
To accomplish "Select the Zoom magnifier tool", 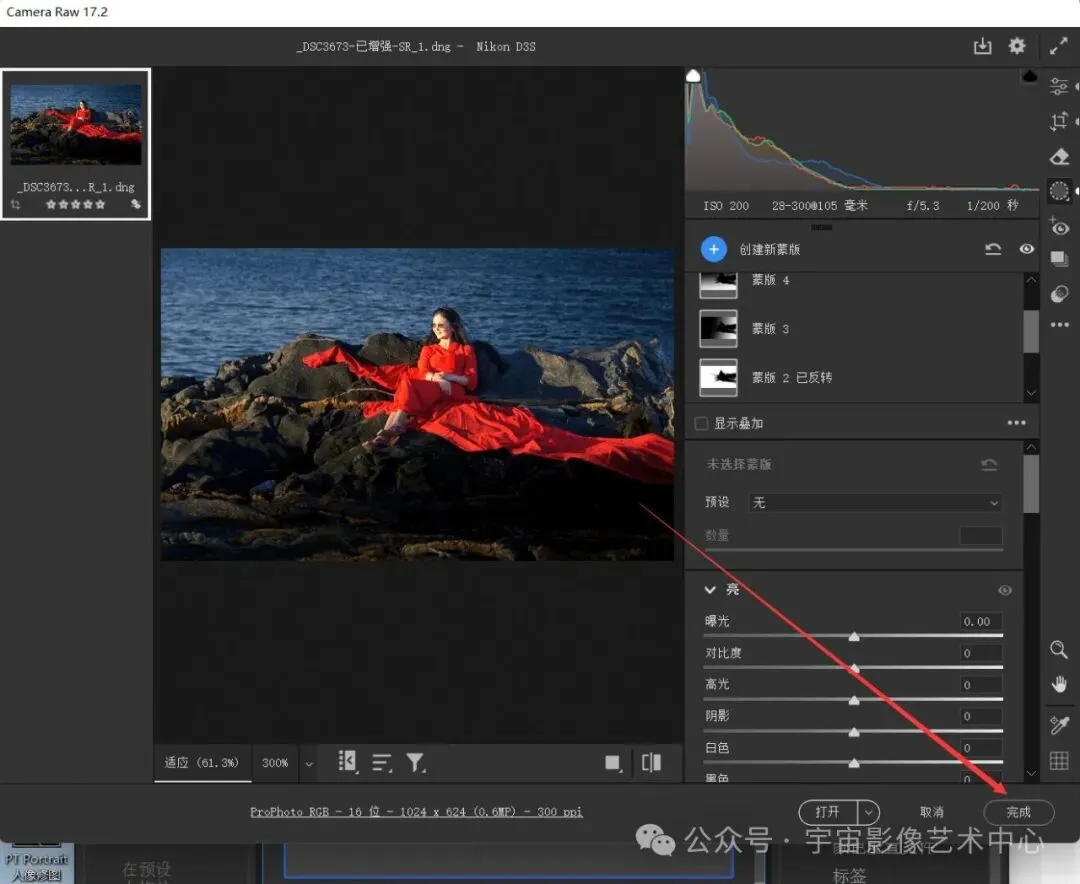I will coord(1059,650).
